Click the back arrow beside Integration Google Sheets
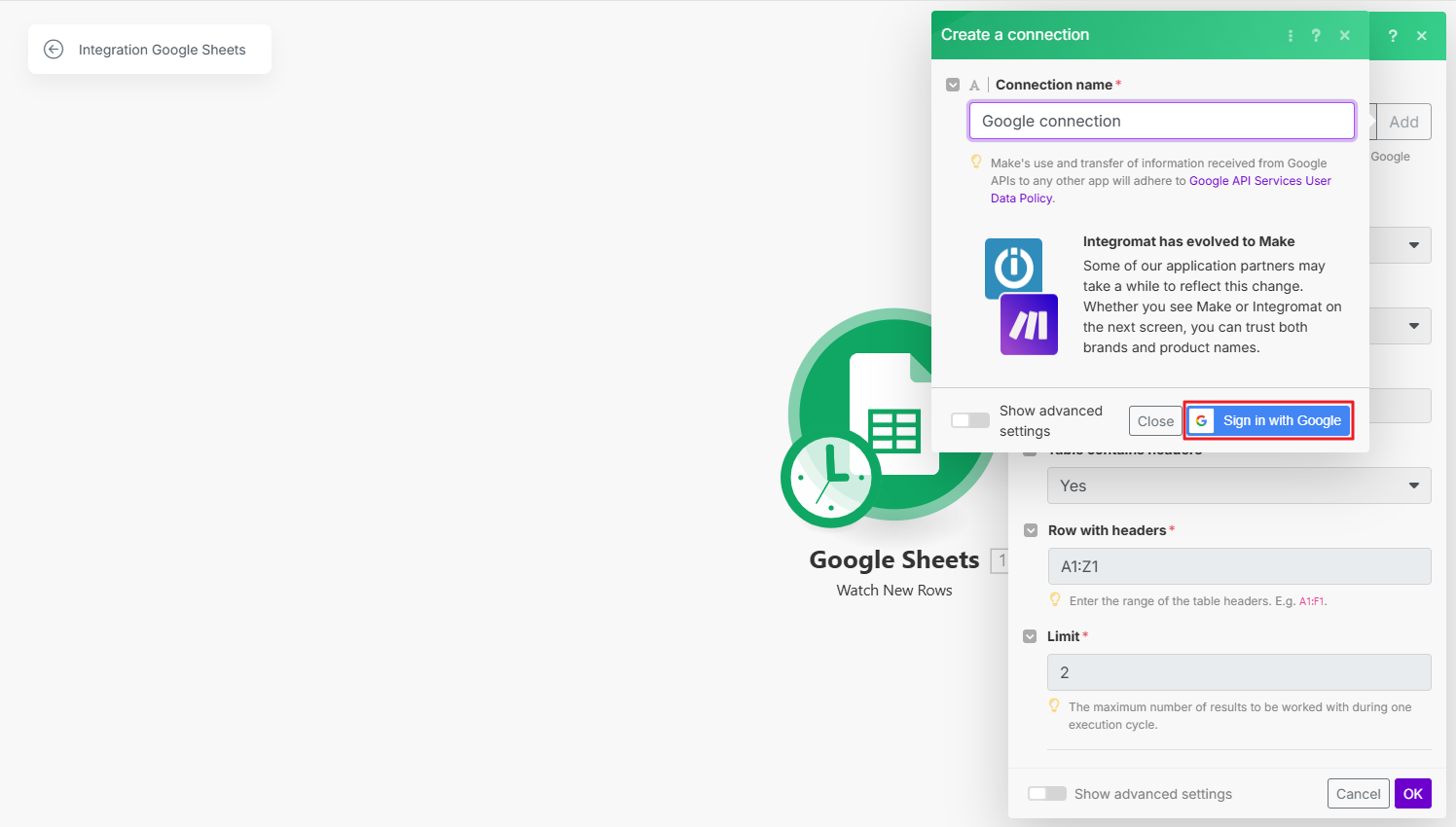The width and height of the screenshot is (1456, 827). pos(54,50)
